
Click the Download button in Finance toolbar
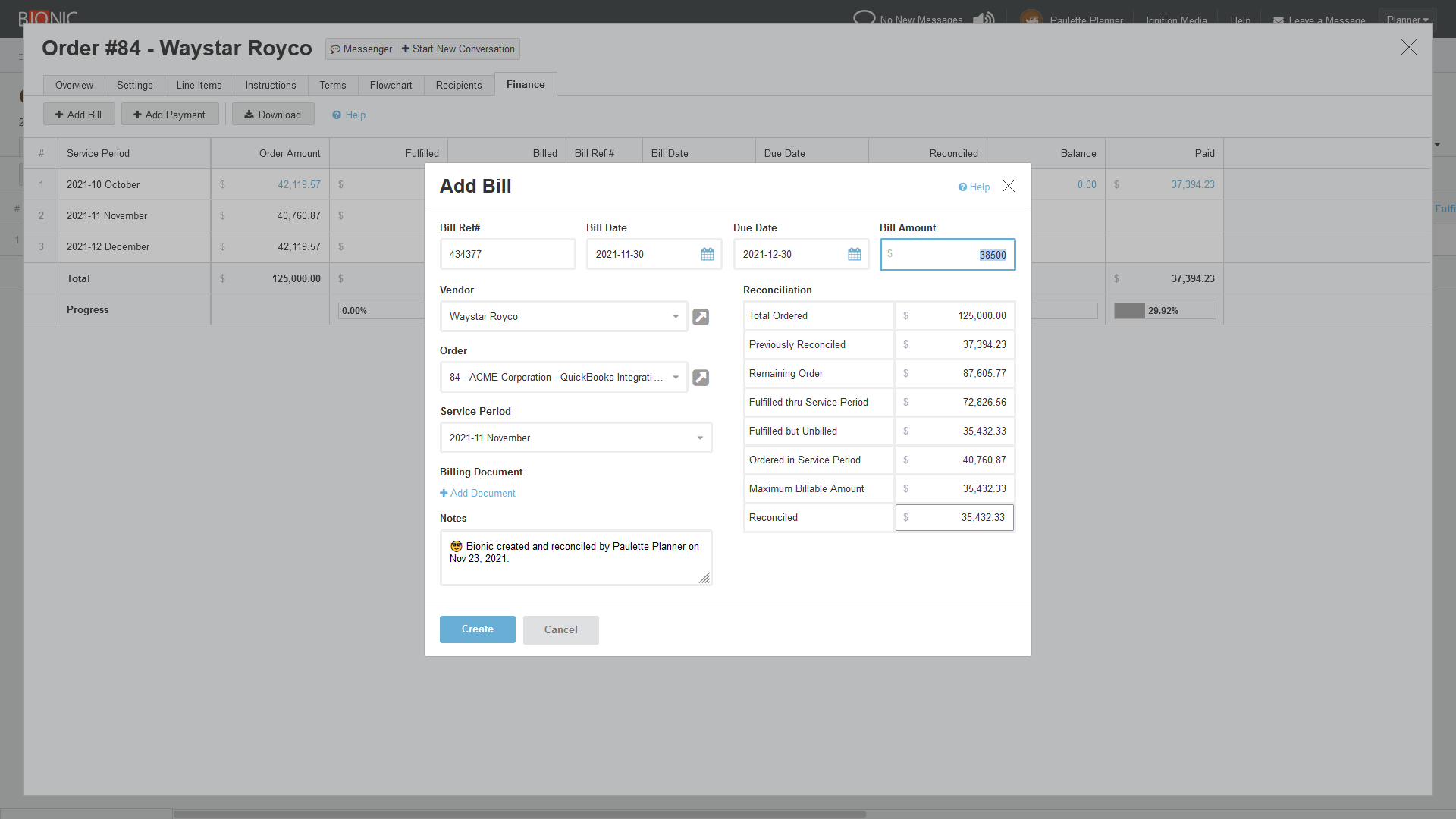click(x=272, y=114)
